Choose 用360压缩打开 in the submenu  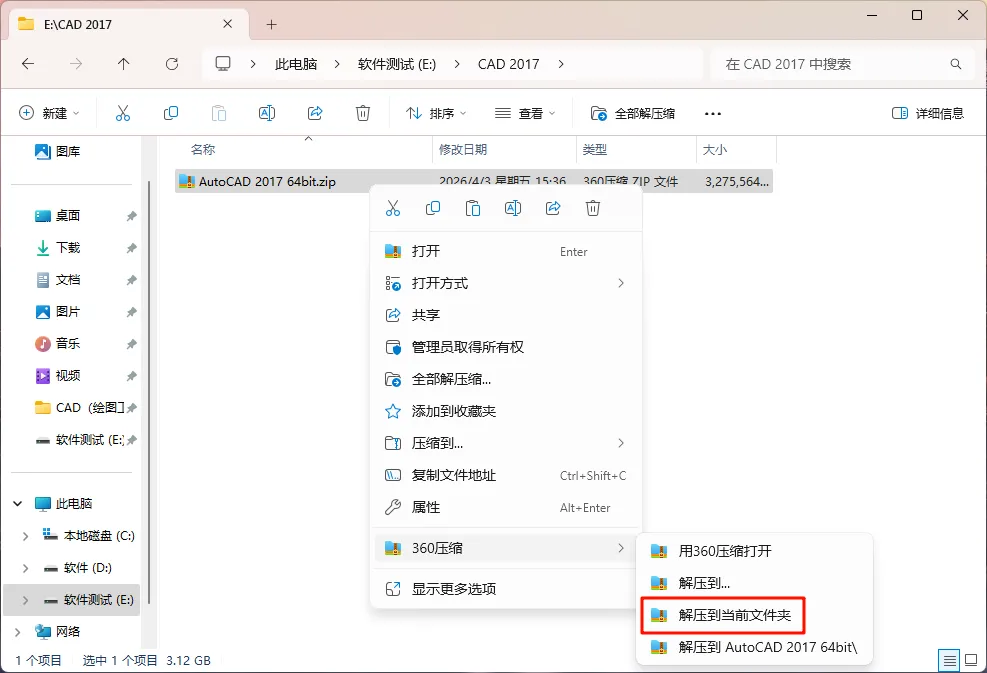point(754,551)
